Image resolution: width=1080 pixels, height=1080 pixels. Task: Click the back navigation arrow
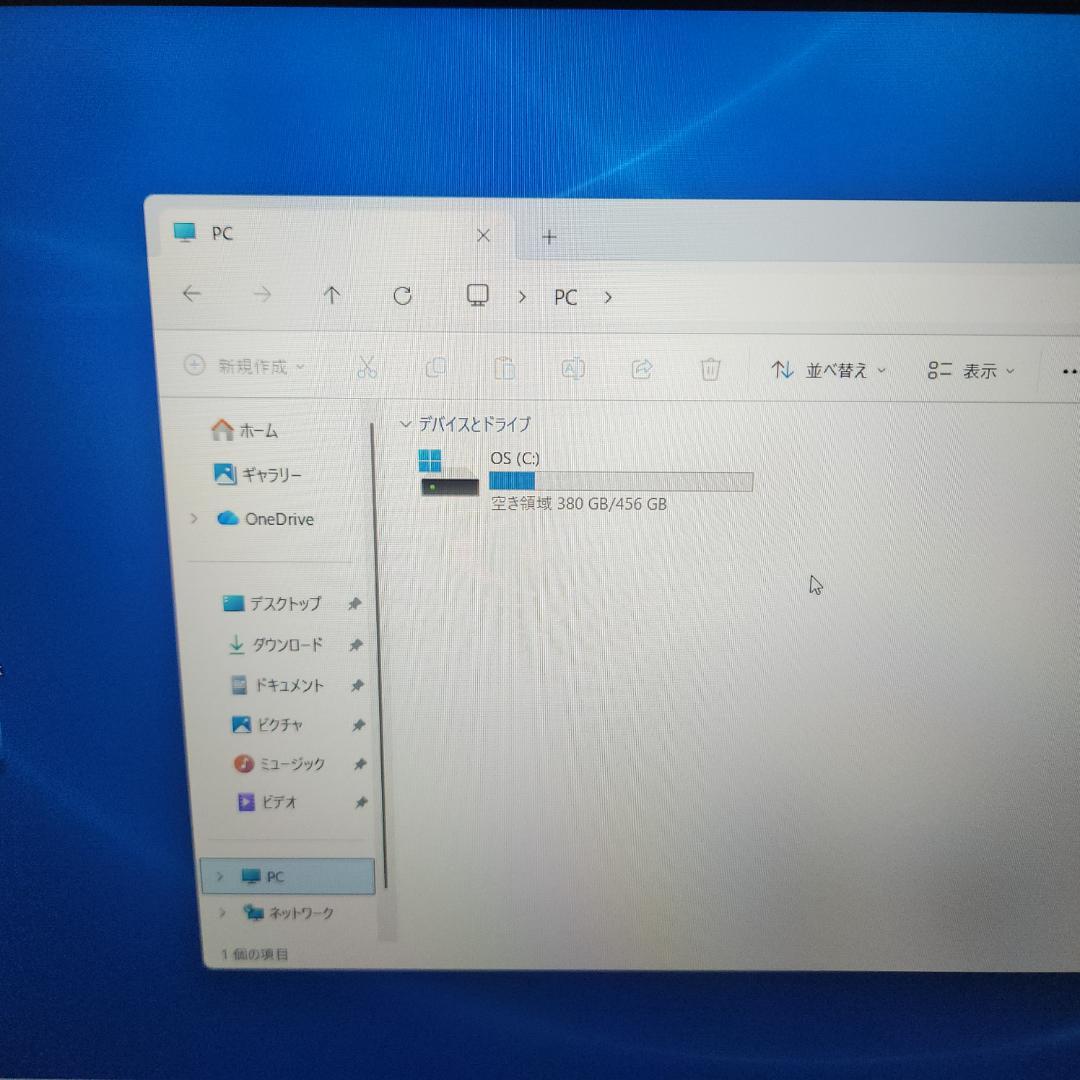point(191,294)
